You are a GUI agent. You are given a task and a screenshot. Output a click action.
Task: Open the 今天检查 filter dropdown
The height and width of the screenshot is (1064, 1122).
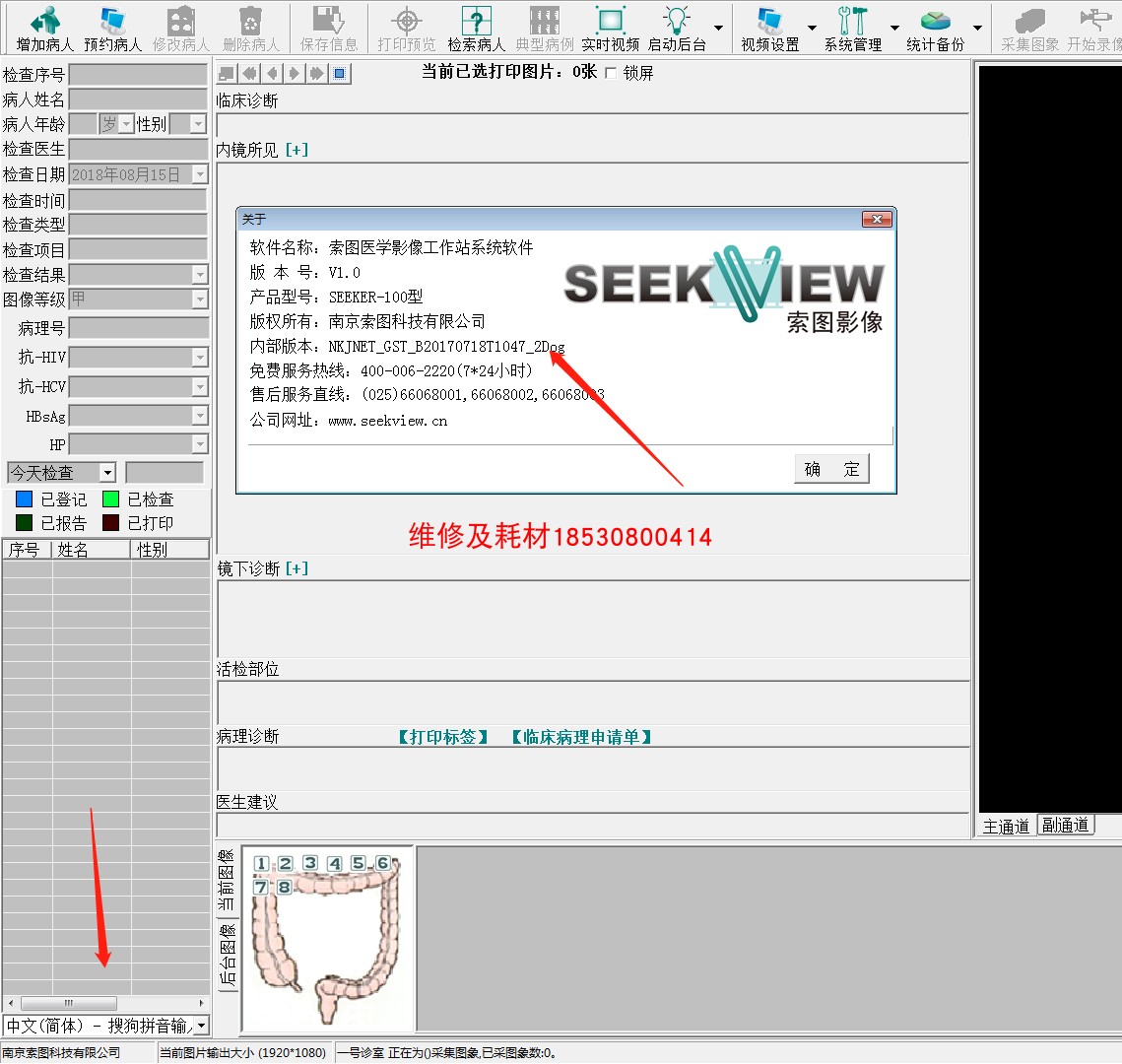(x=107, y=473)
